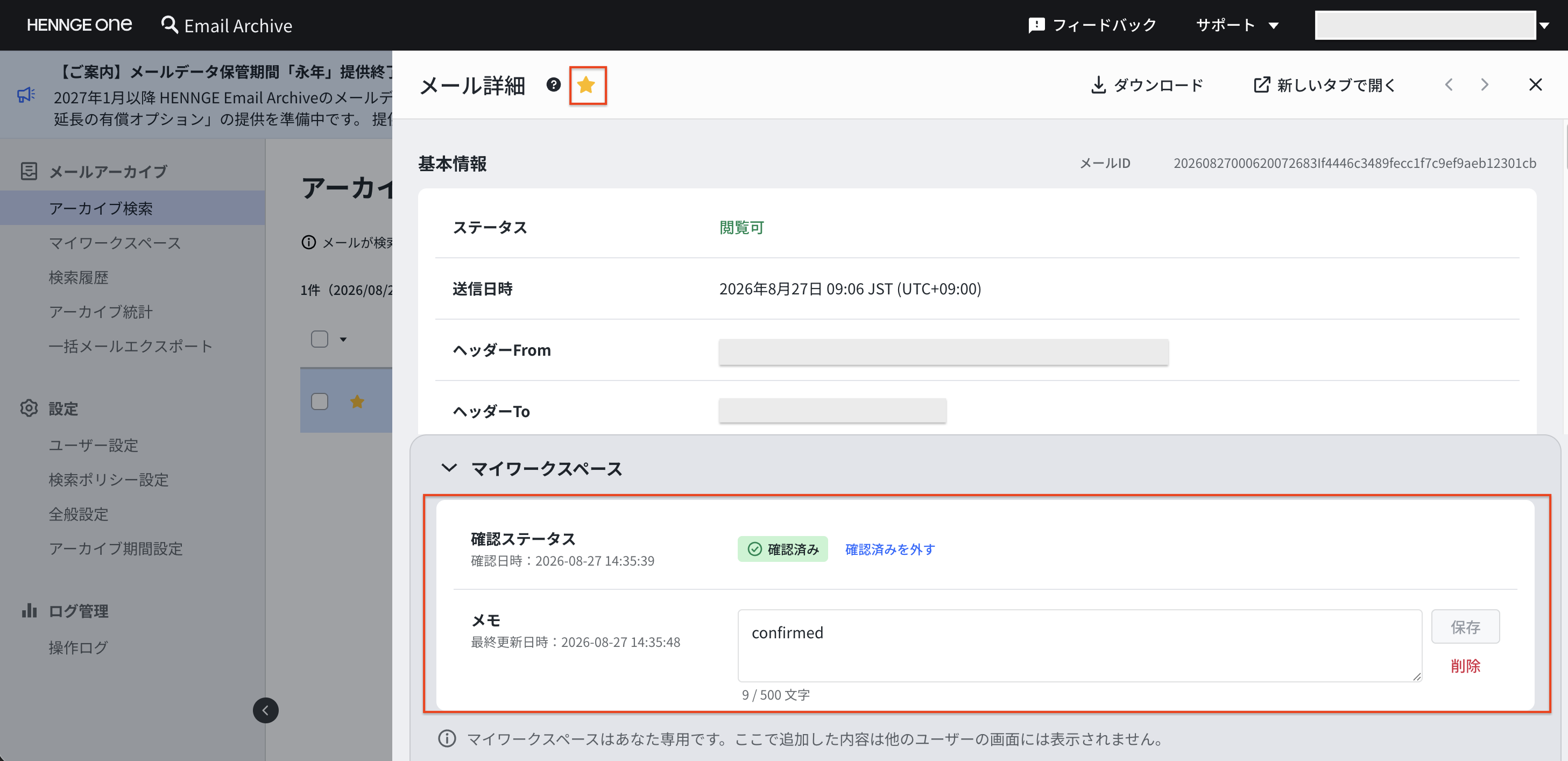The width and height of the screenshot is (1568, 761).
Task: Open アーカイブ統計 in the sidebar
Action: point(101,312)
